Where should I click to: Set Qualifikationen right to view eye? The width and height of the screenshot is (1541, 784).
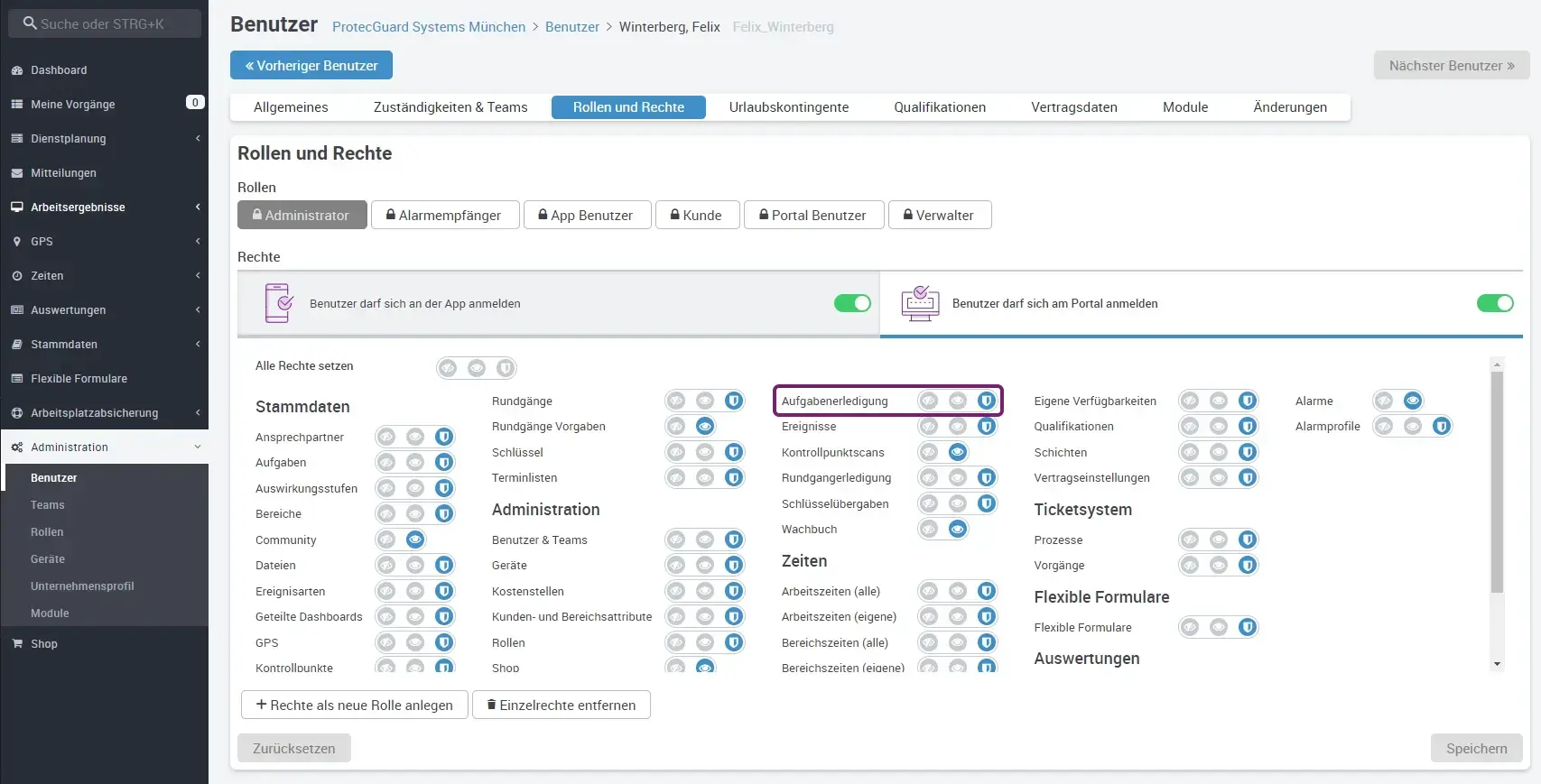click(1219, 426)
